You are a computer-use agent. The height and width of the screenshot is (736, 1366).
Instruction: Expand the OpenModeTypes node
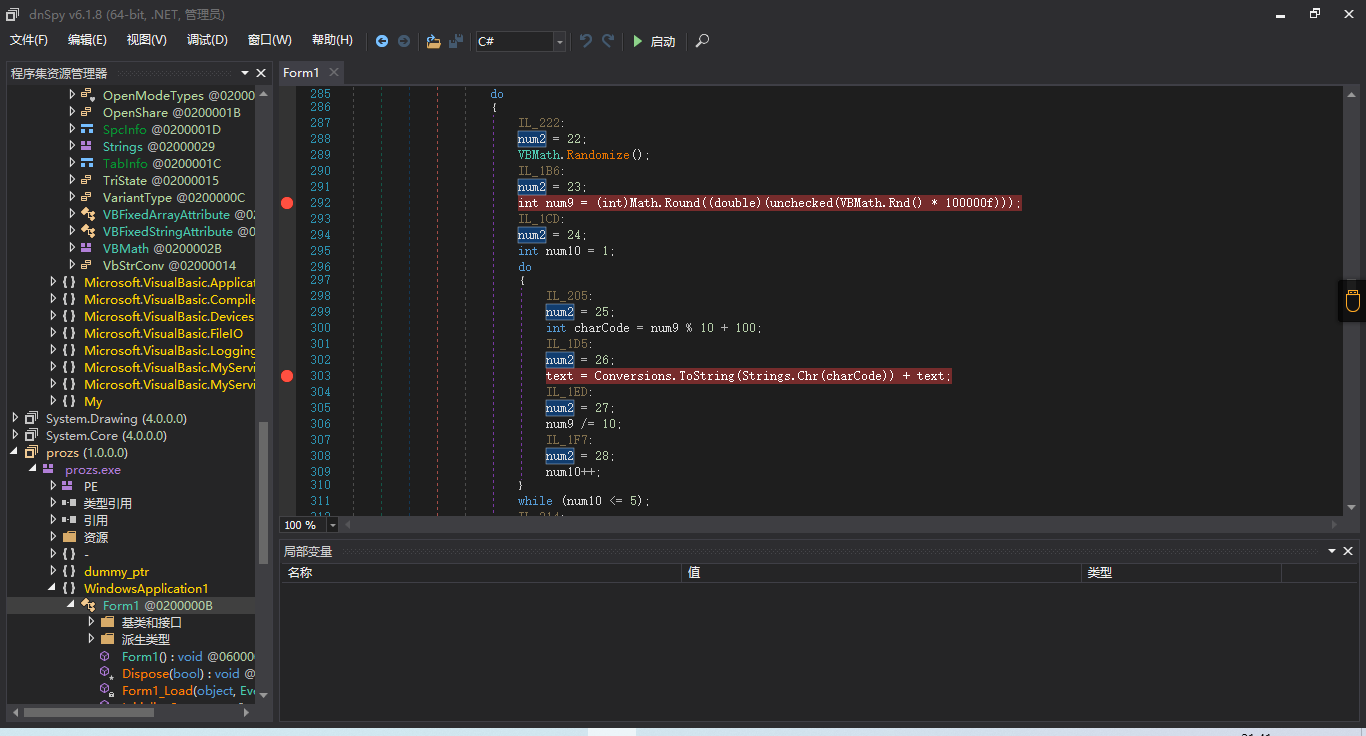[72, 95]
